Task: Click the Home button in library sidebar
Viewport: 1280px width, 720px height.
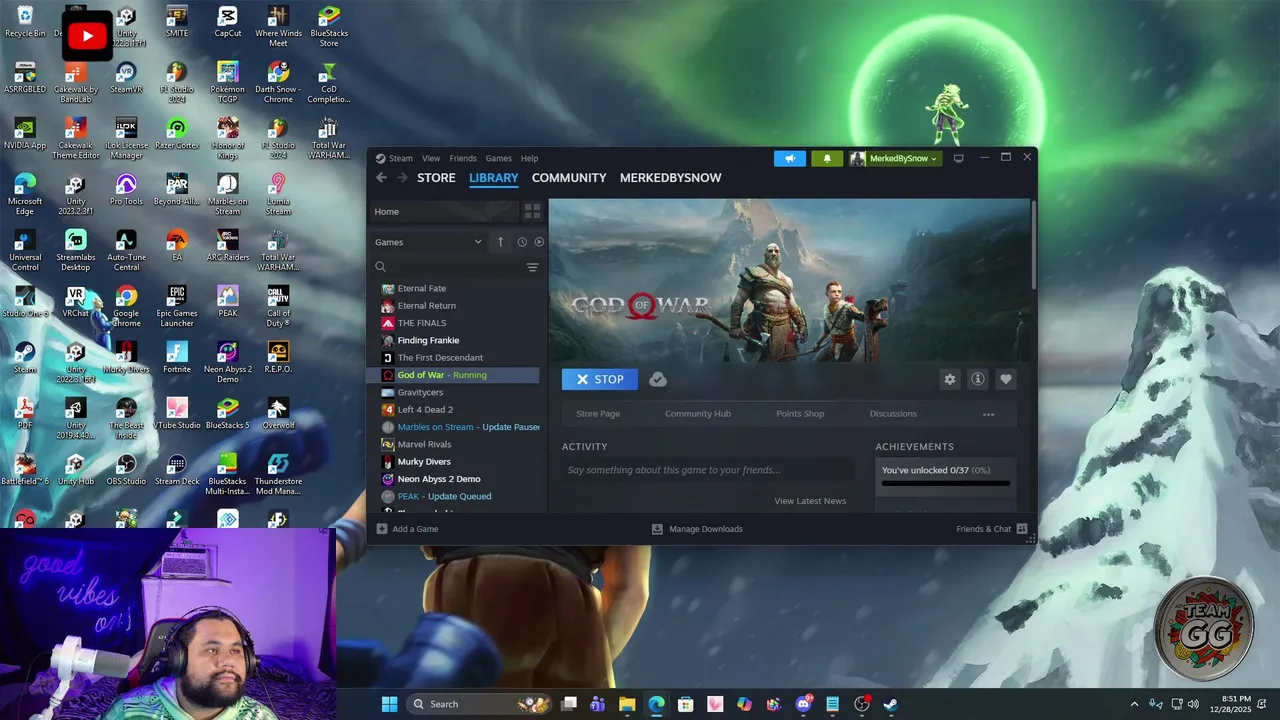Action: [444, 211]
